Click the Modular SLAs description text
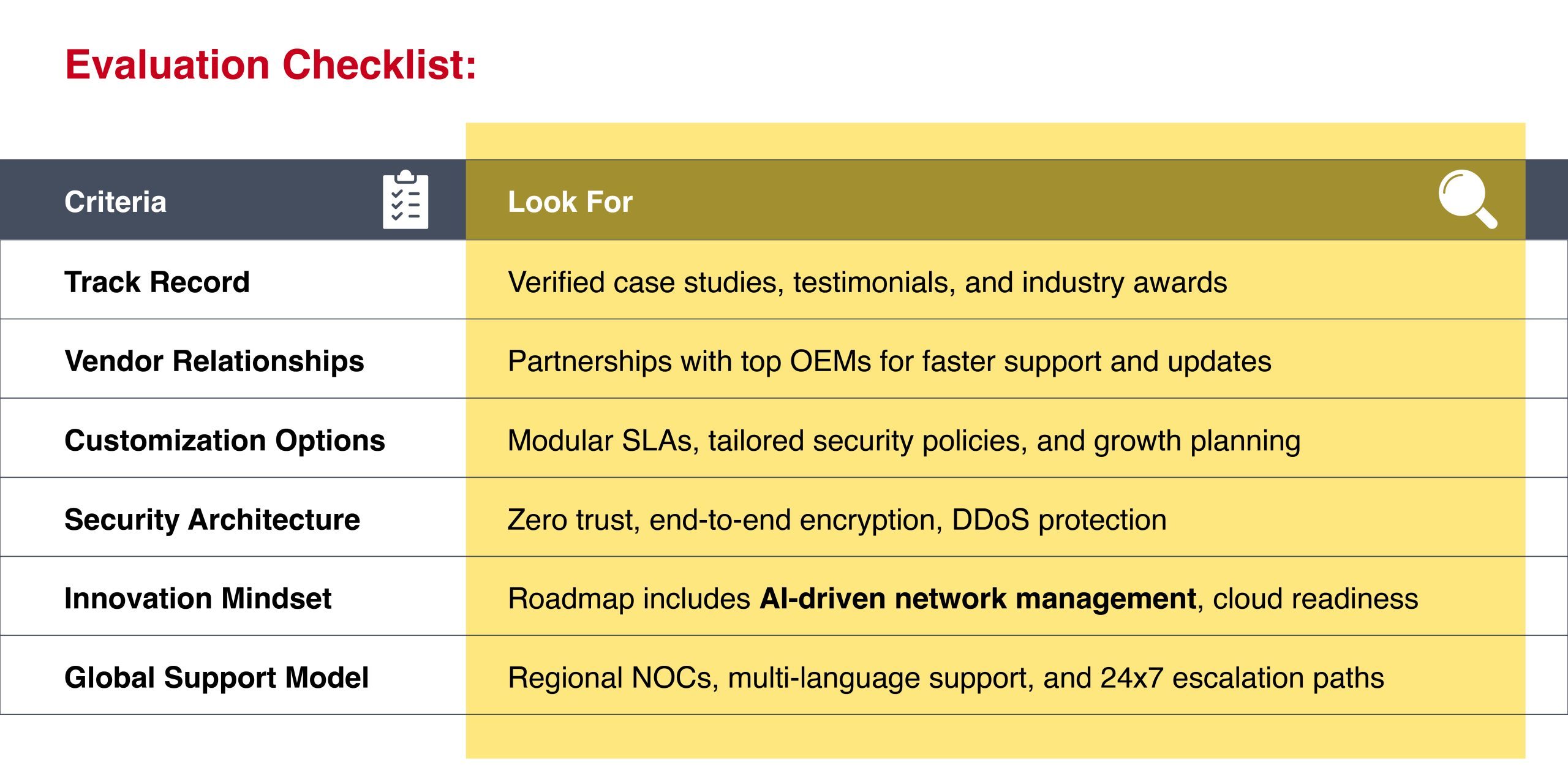The width and height of the screenshot is (1568, 784). pos(904,441)
